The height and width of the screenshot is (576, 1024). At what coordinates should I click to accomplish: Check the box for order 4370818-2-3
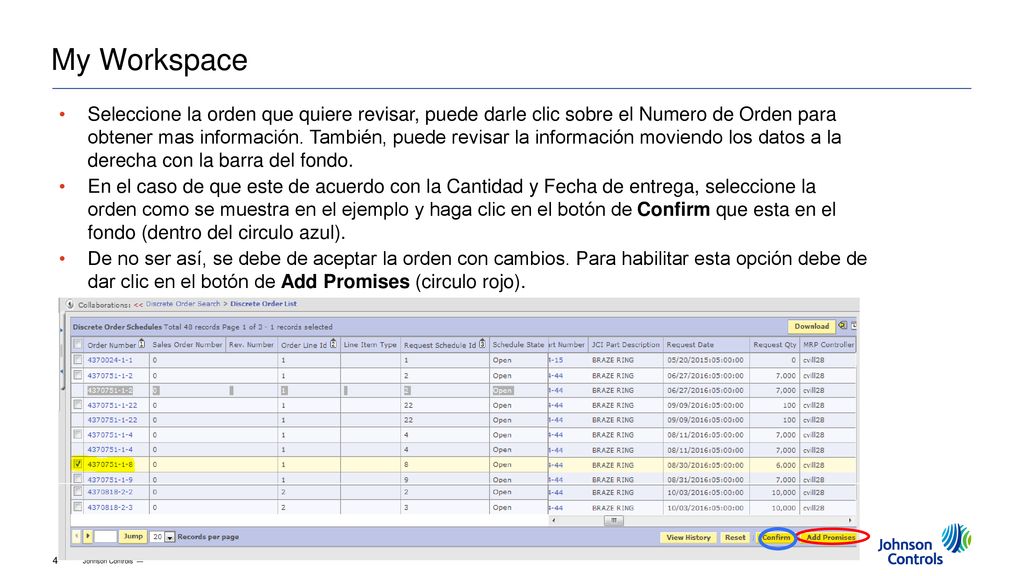(x=78, y=507)
